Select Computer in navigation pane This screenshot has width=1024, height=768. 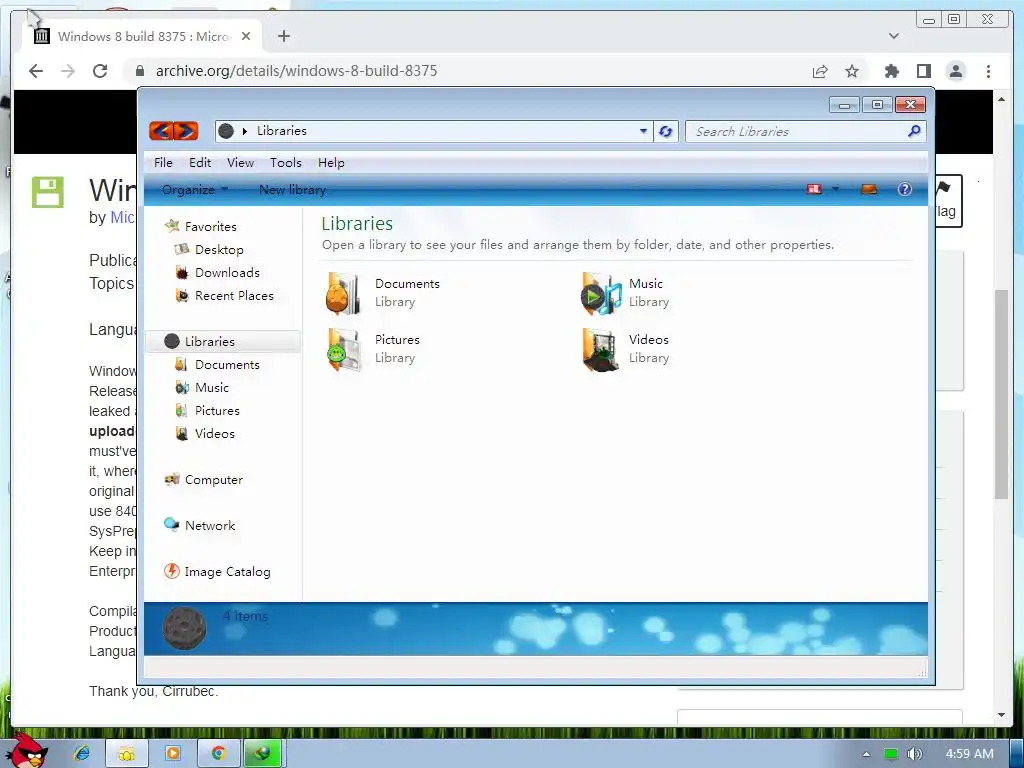(x=204, y=479)
